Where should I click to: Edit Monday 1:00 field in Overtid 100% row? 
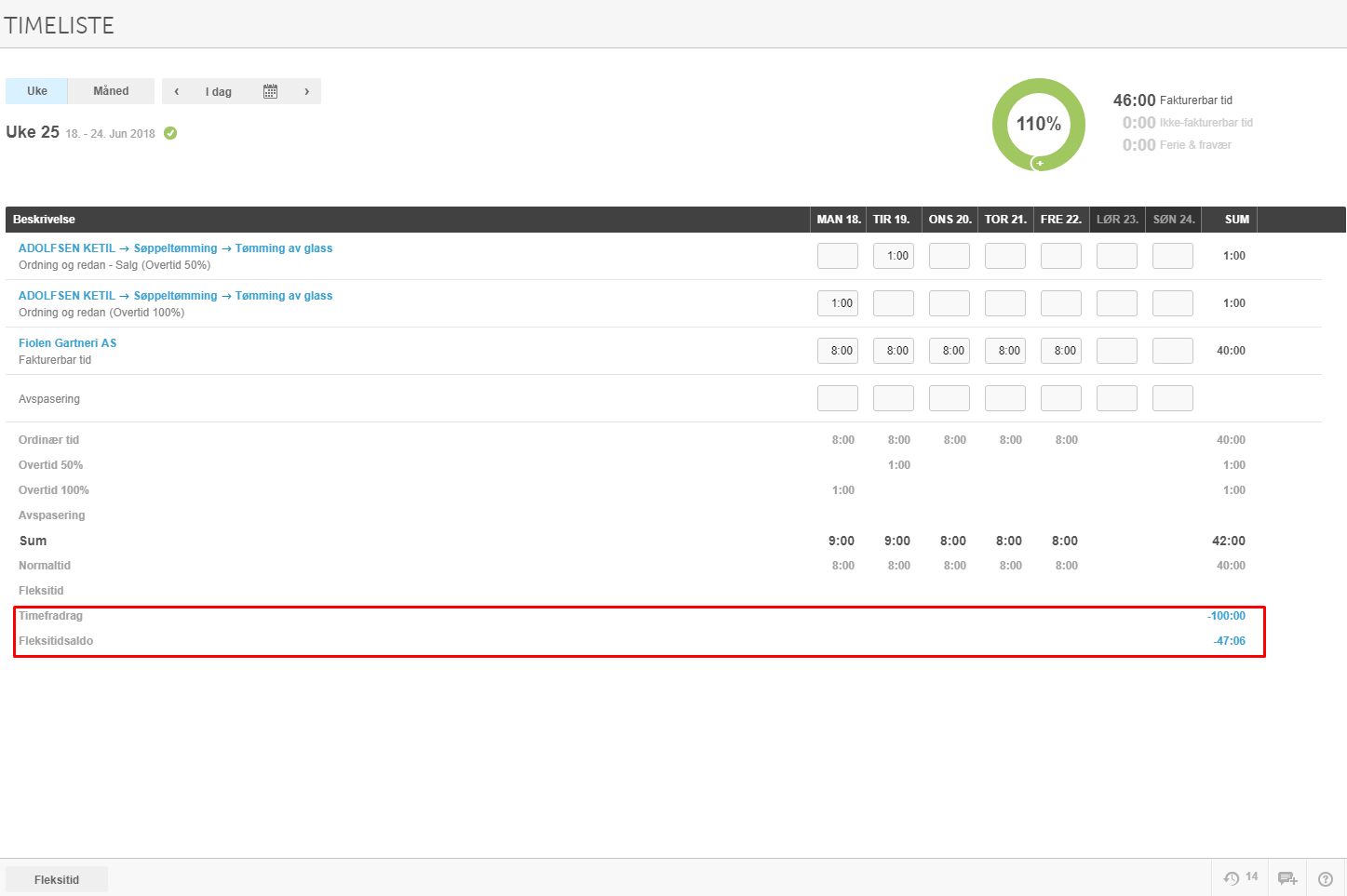pos(838,303)
